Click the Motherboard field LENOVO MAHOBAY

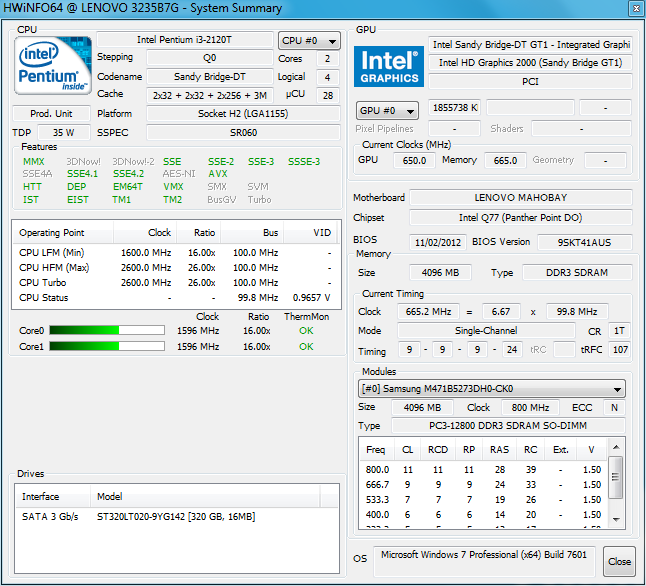coord(520,198)
